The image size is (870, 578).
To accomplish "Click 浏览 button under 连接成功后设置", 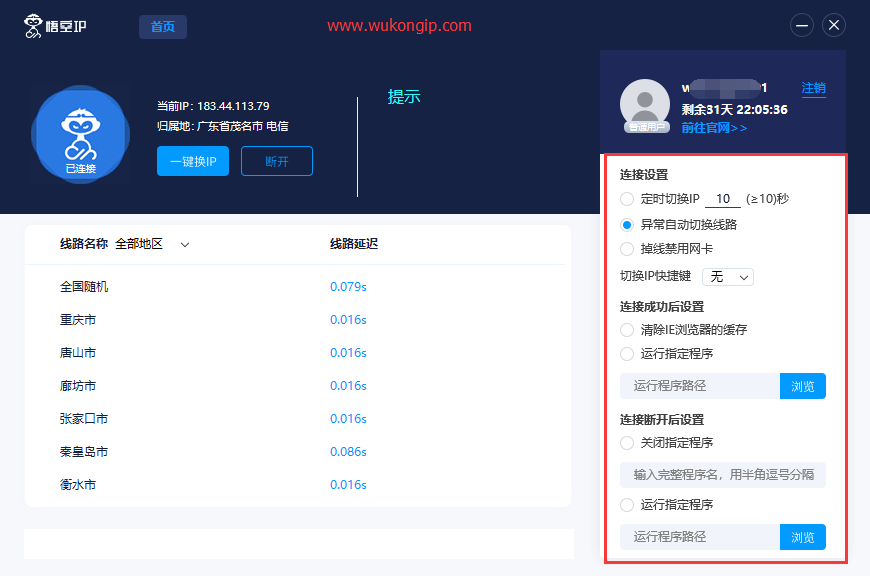I will (803, 386).
